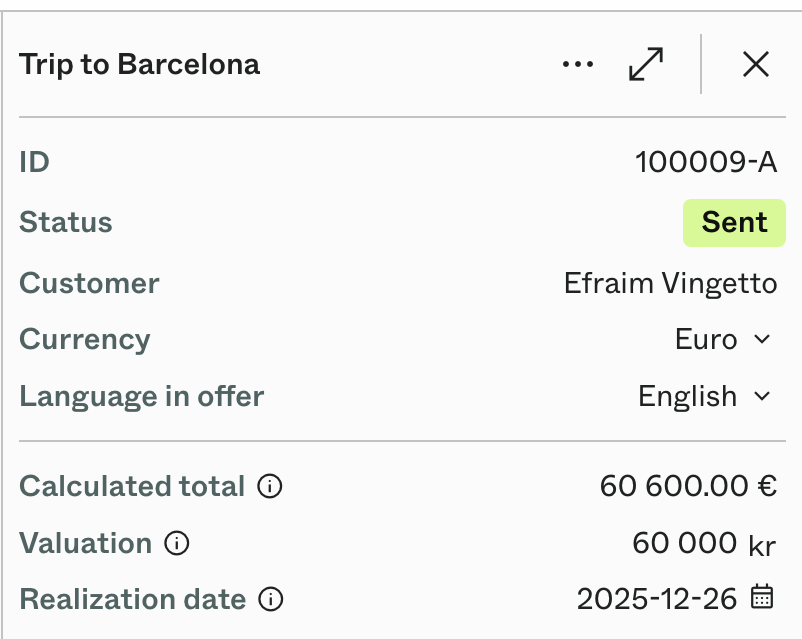Click the Calculated total amount field
The image size is (802, 639).
click(691, 487)
